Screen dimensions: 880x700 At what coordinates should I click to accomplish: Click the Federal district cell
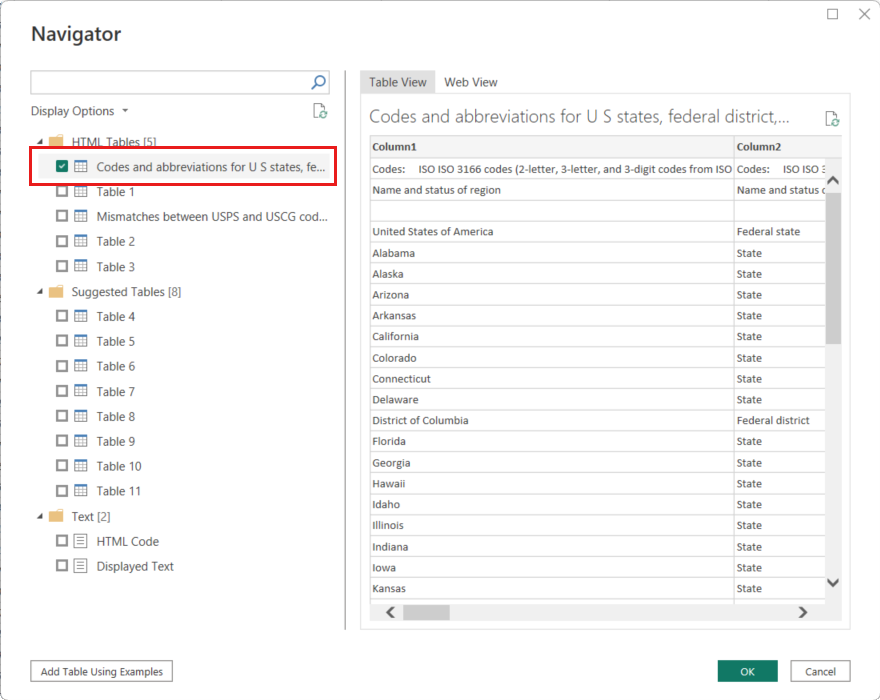[780, 420]
